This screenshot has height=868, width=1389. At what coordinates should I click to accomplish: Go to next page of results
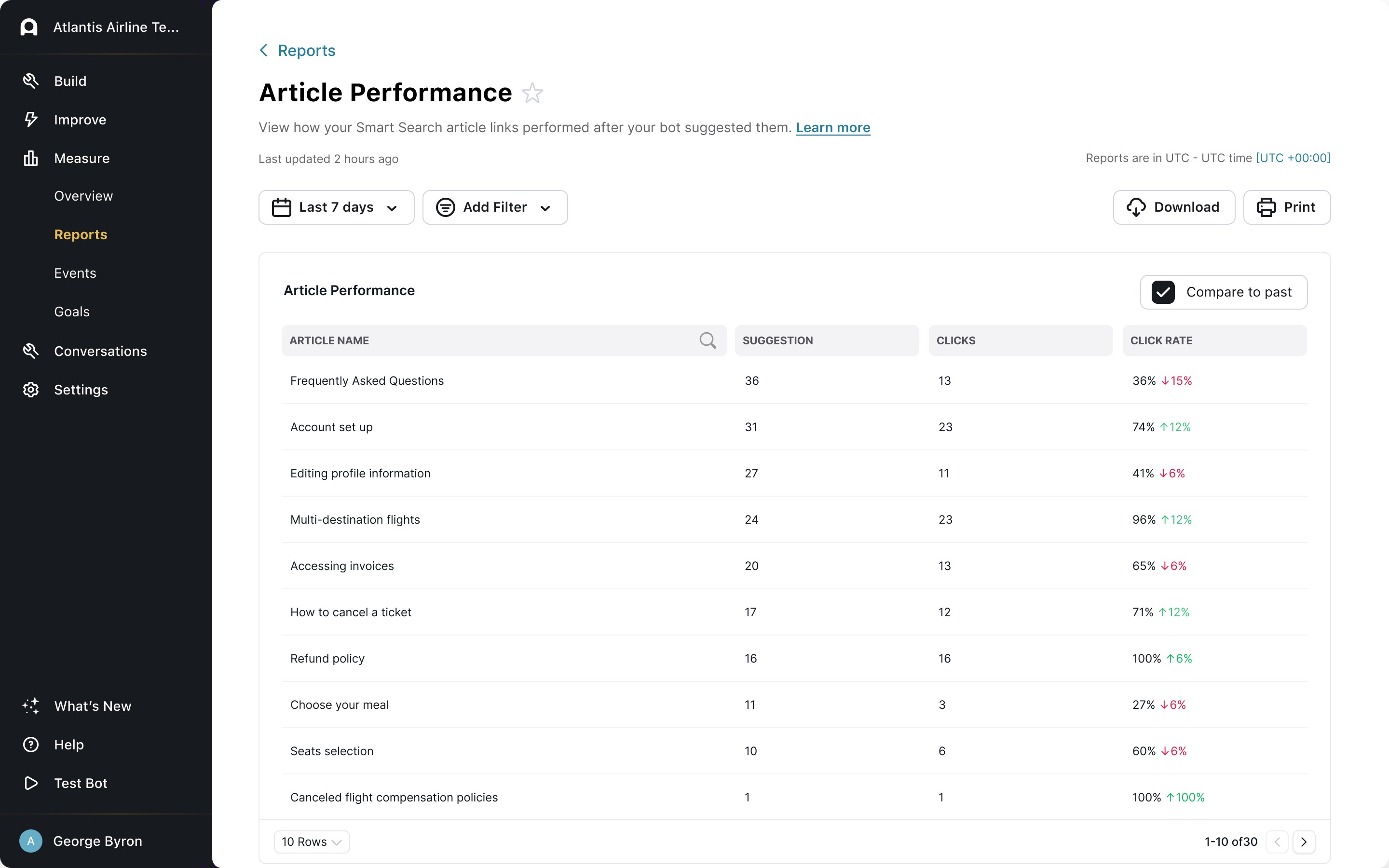tap(1304, 841)
